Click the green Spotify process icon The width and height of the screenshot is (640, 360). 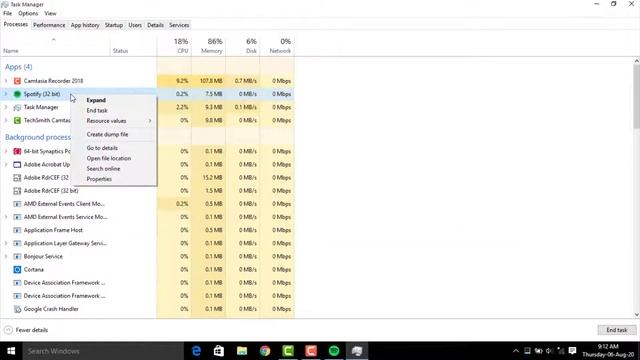pyautogui.click(x=17, y=94)
